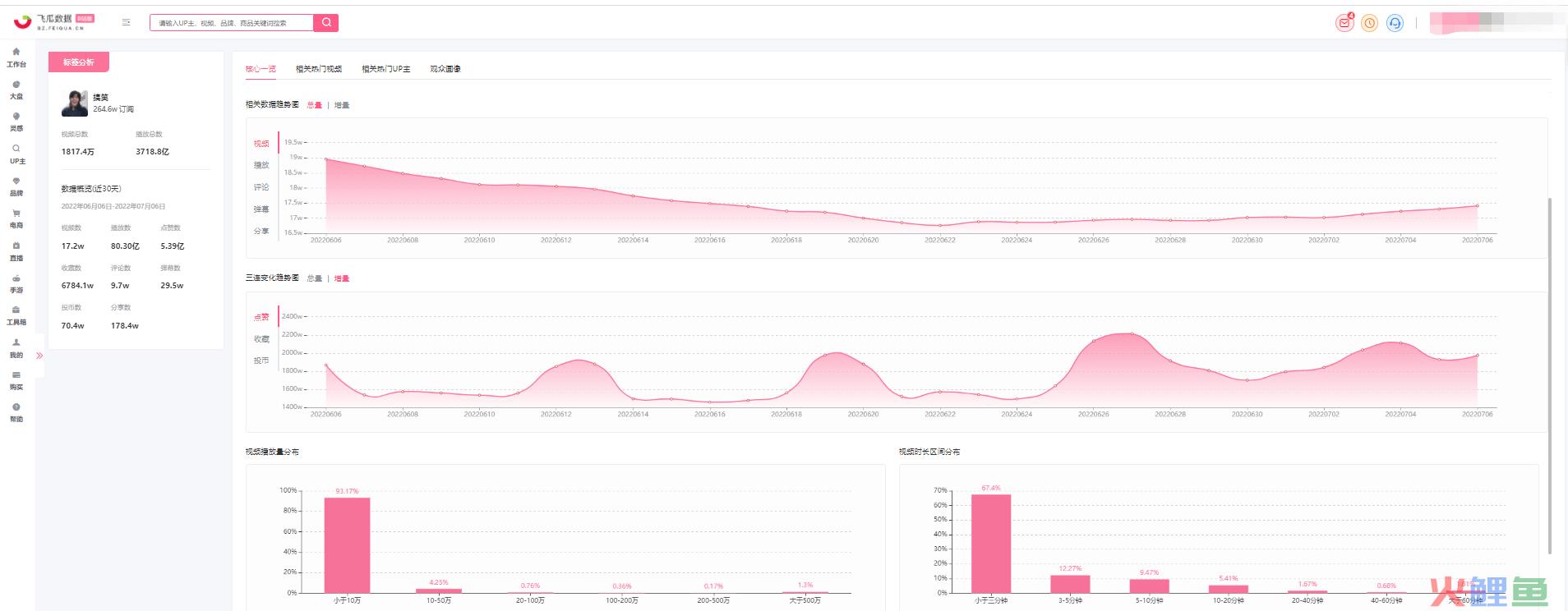The height and width of the screenshot is (611, 1568).
Task: Open the 品牌 sidebar section
Action: (x=16, y=186)
